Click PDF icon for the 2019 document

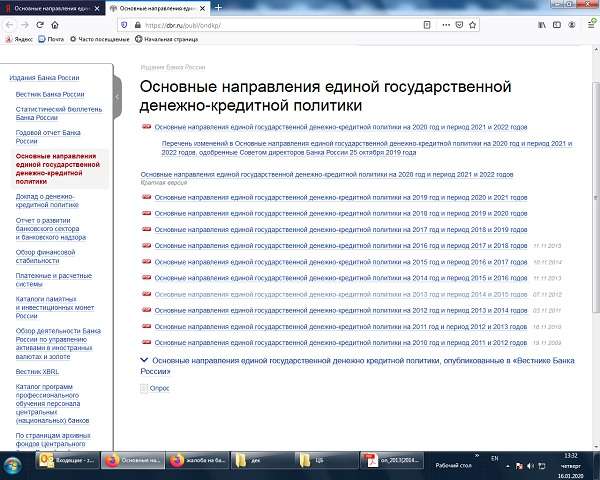(147, 197)
